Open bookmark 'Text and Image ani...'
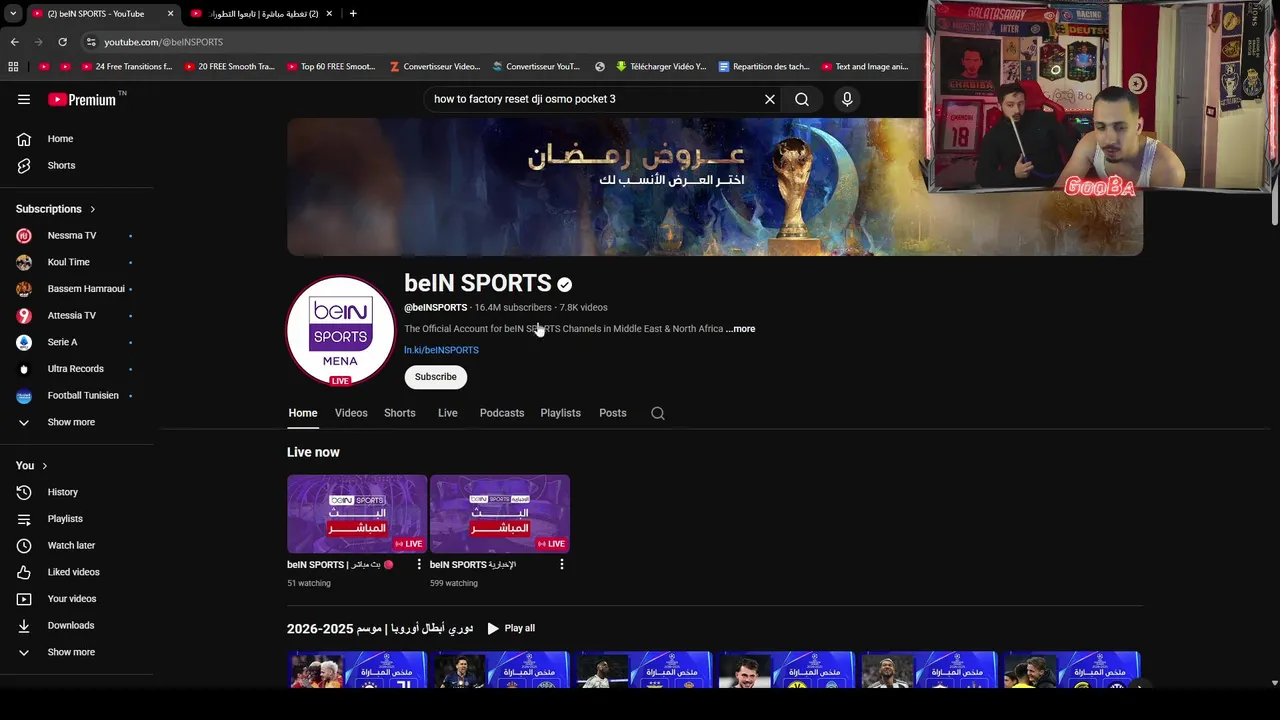This screenshot has height=720, width=1280. [865, 67]
